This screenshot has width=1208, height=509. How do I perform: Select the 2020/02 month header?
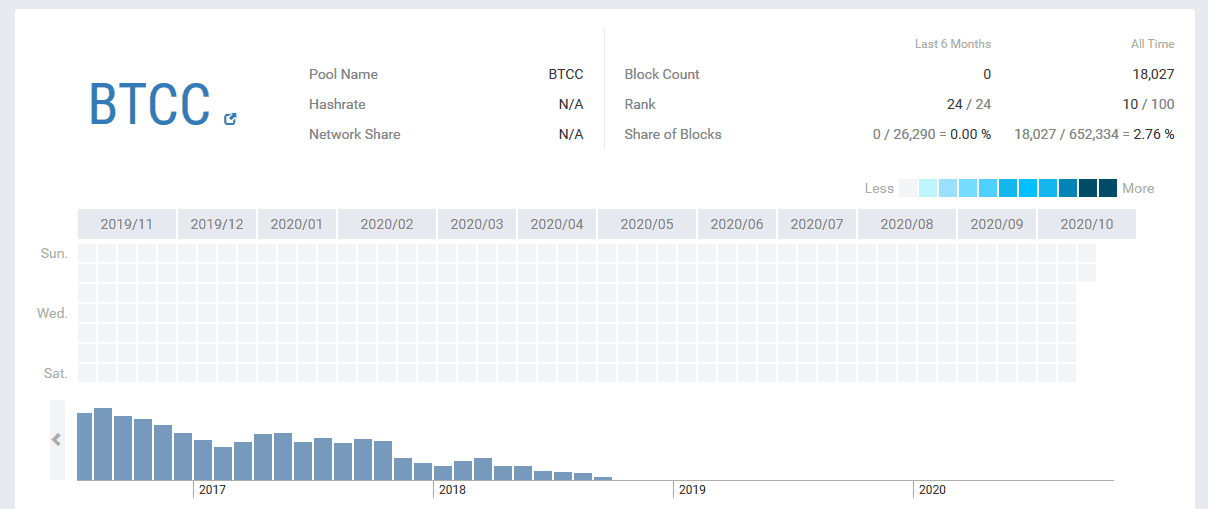coord(387,224)
